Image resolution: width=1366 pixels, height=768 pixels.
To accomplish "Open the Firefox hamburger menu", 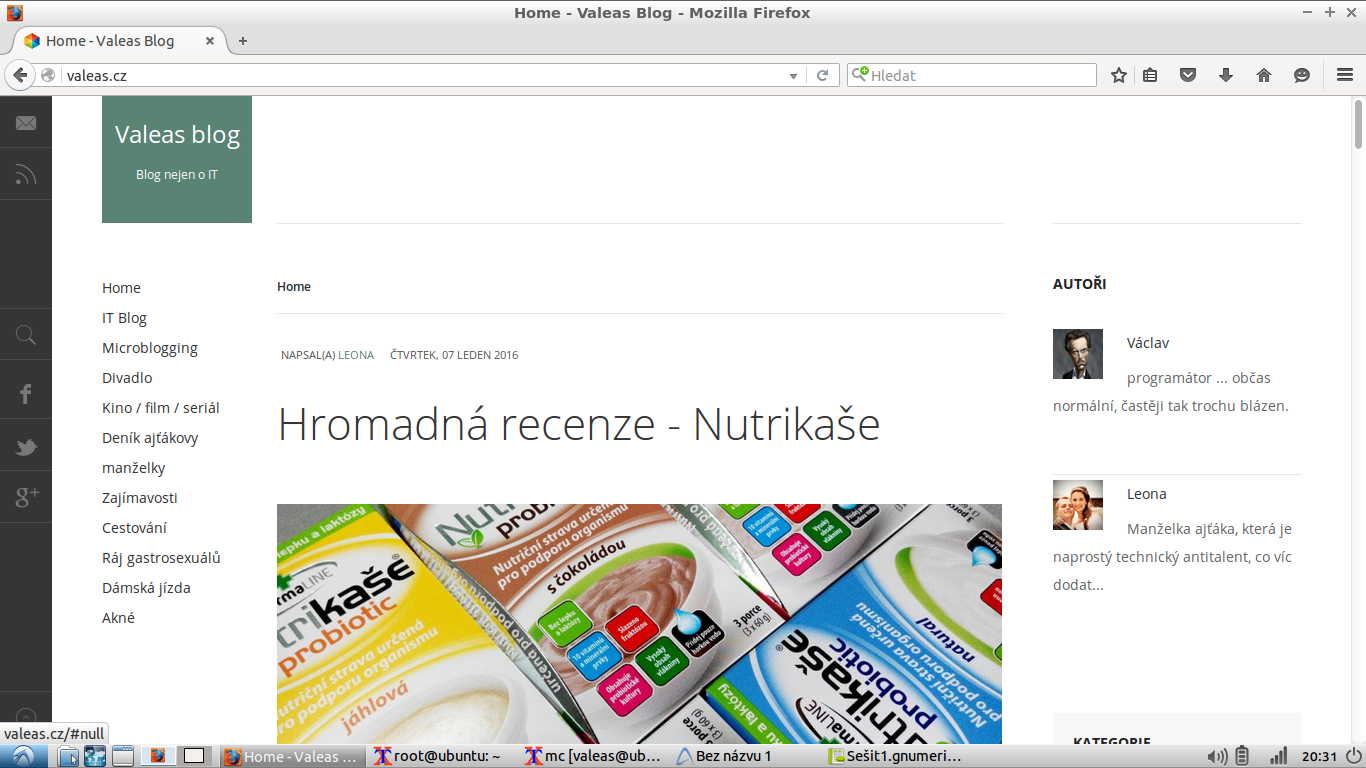I will pos(1345,75).
